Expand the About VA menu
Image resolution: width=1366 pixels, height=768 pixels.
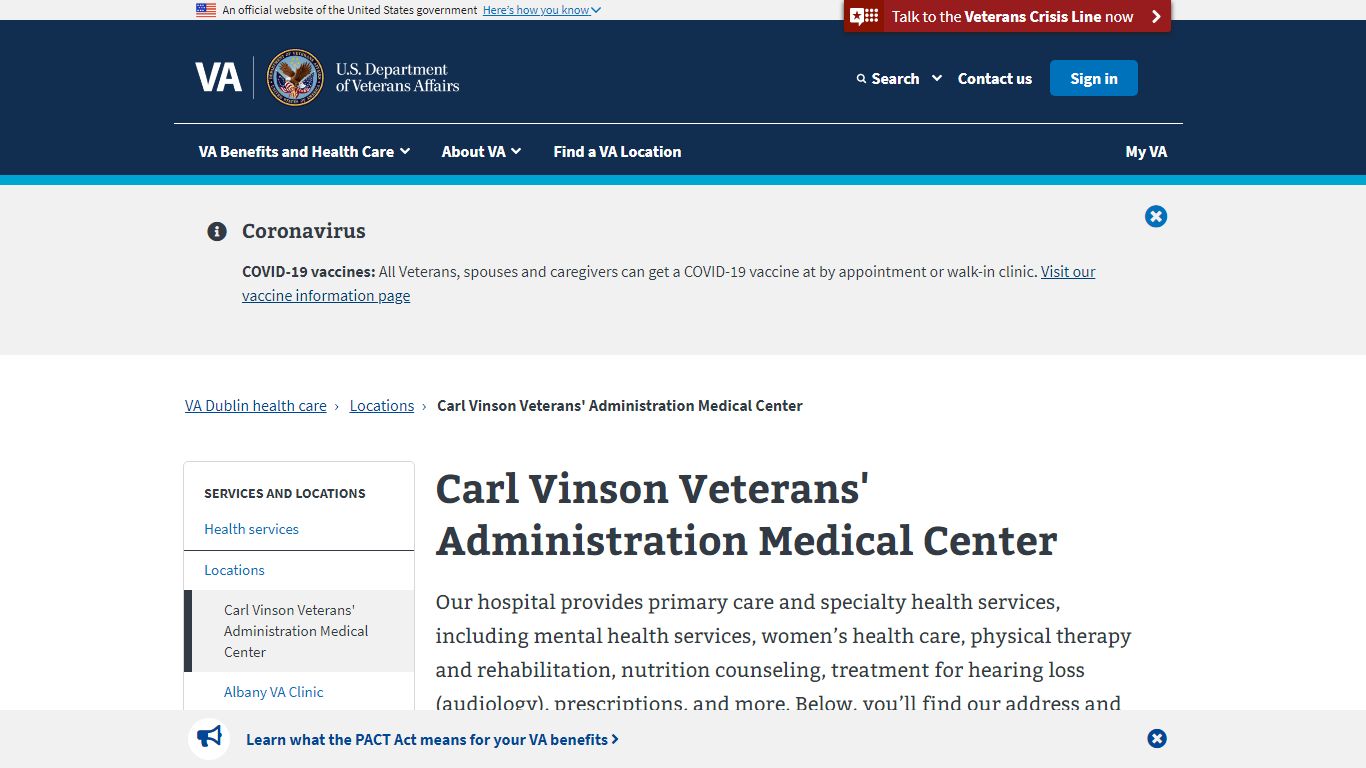481,151
